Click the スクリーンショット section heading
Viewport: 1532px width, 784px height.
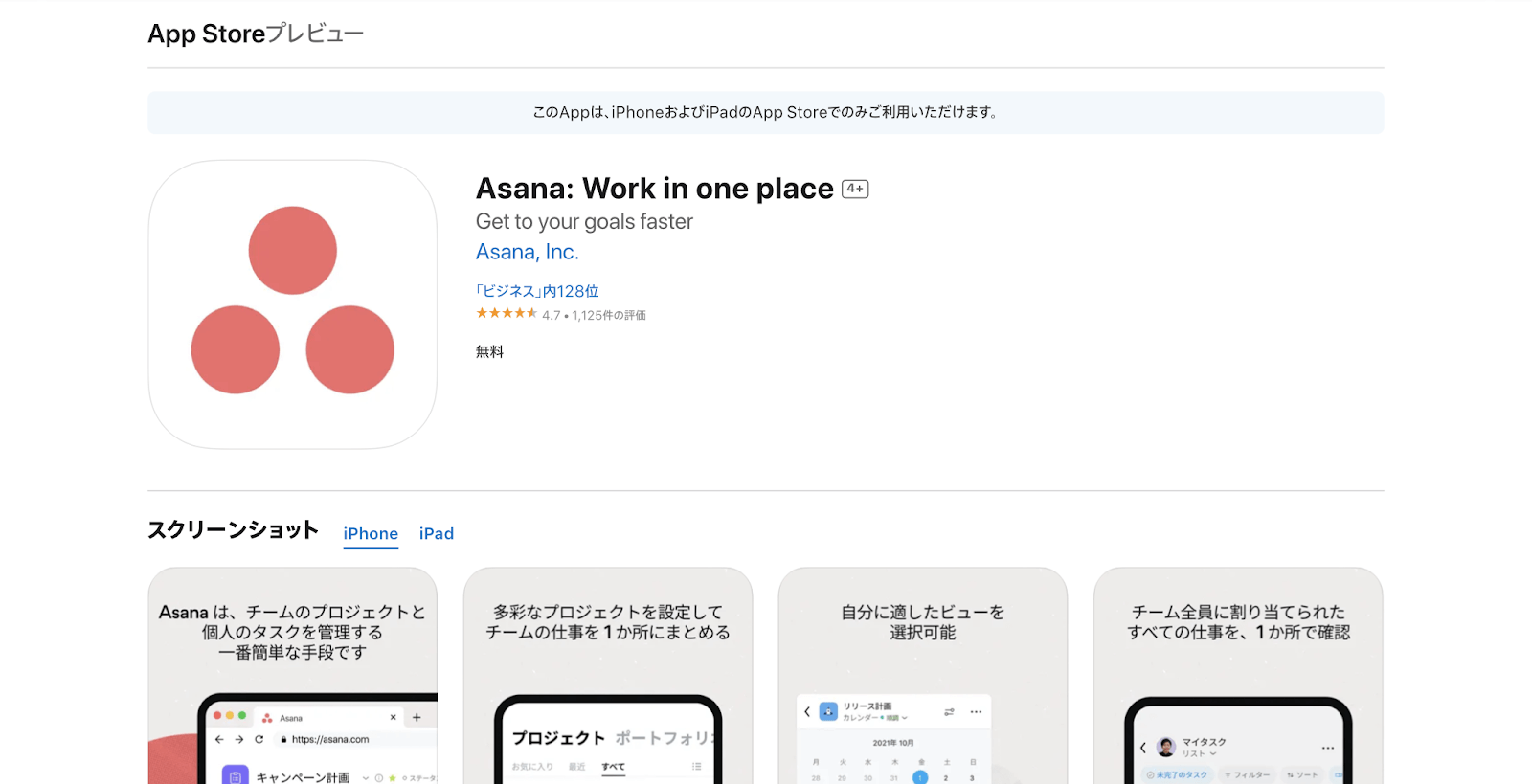[x=233, y=530]
